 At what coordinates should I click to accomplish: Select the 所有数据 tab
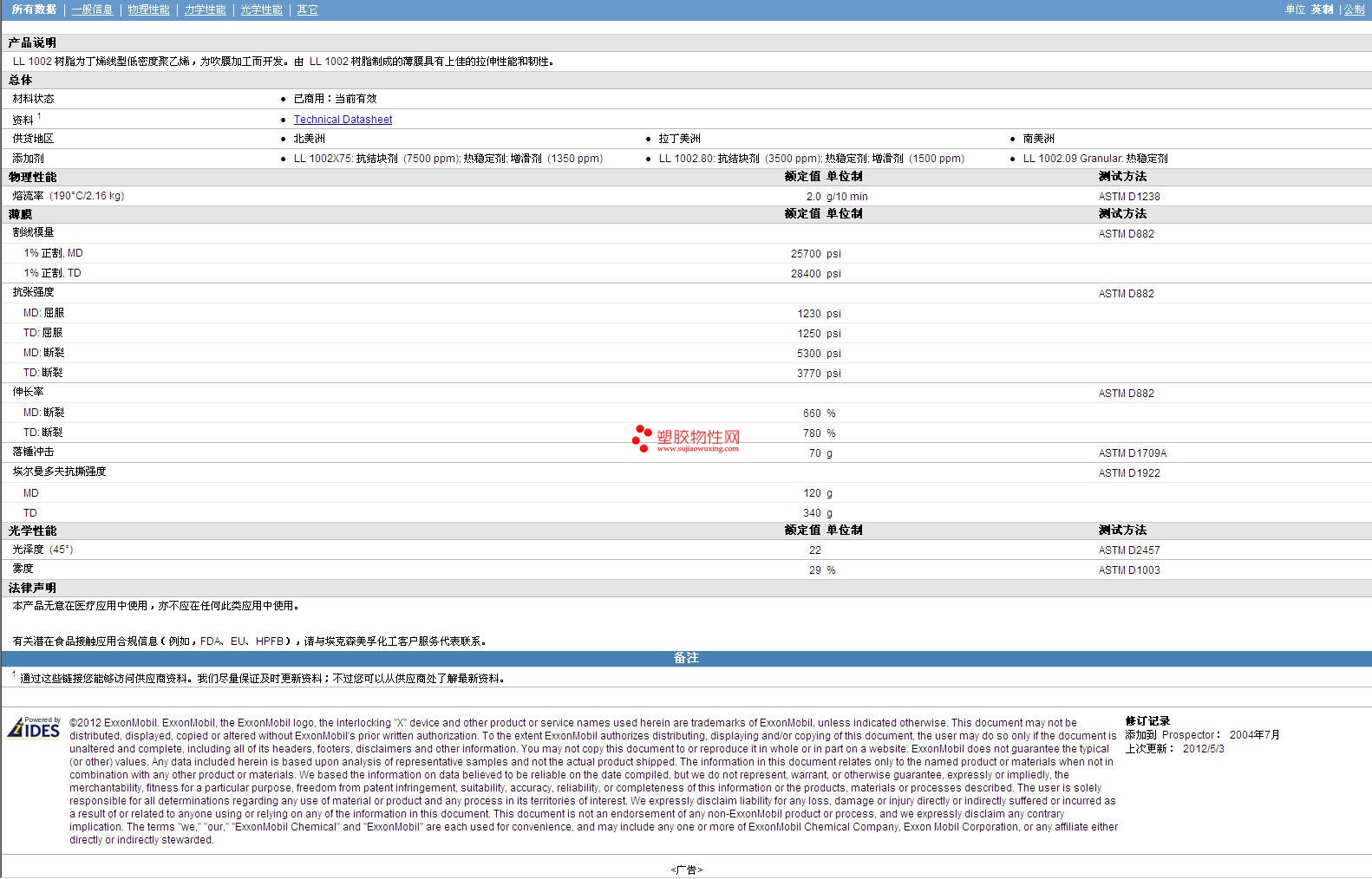(34, 10)
